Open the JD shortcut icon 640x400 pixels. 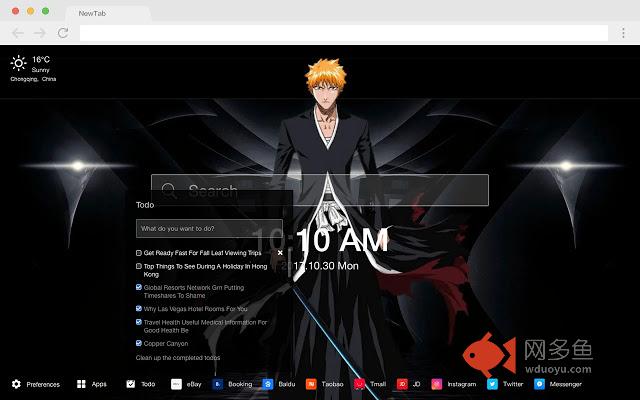(x=402, y=384)
